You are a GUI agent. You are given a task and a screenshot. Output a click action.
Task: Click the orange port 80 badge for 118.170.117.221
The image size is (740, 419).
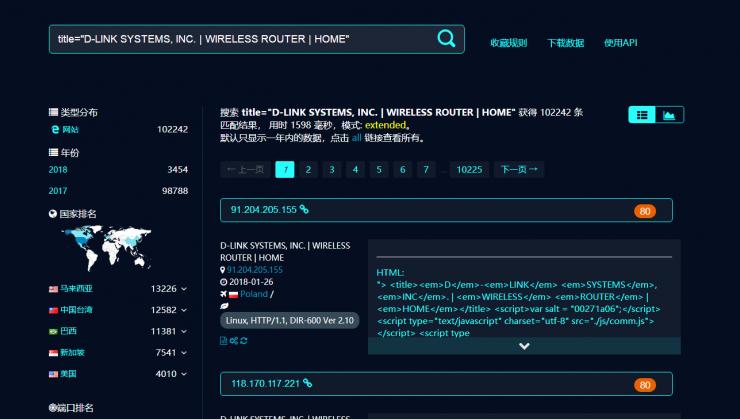(x=645, y=384)
